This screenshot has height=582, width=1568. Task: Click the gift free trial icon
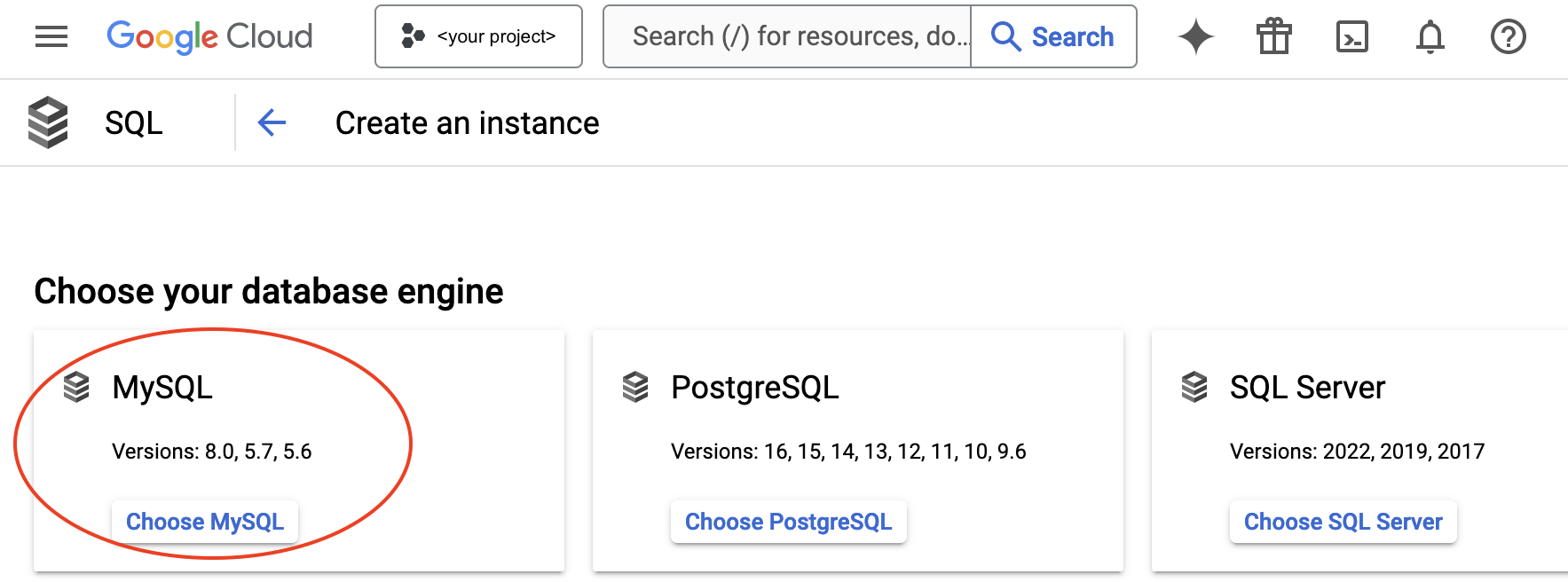click(1273, 36)
